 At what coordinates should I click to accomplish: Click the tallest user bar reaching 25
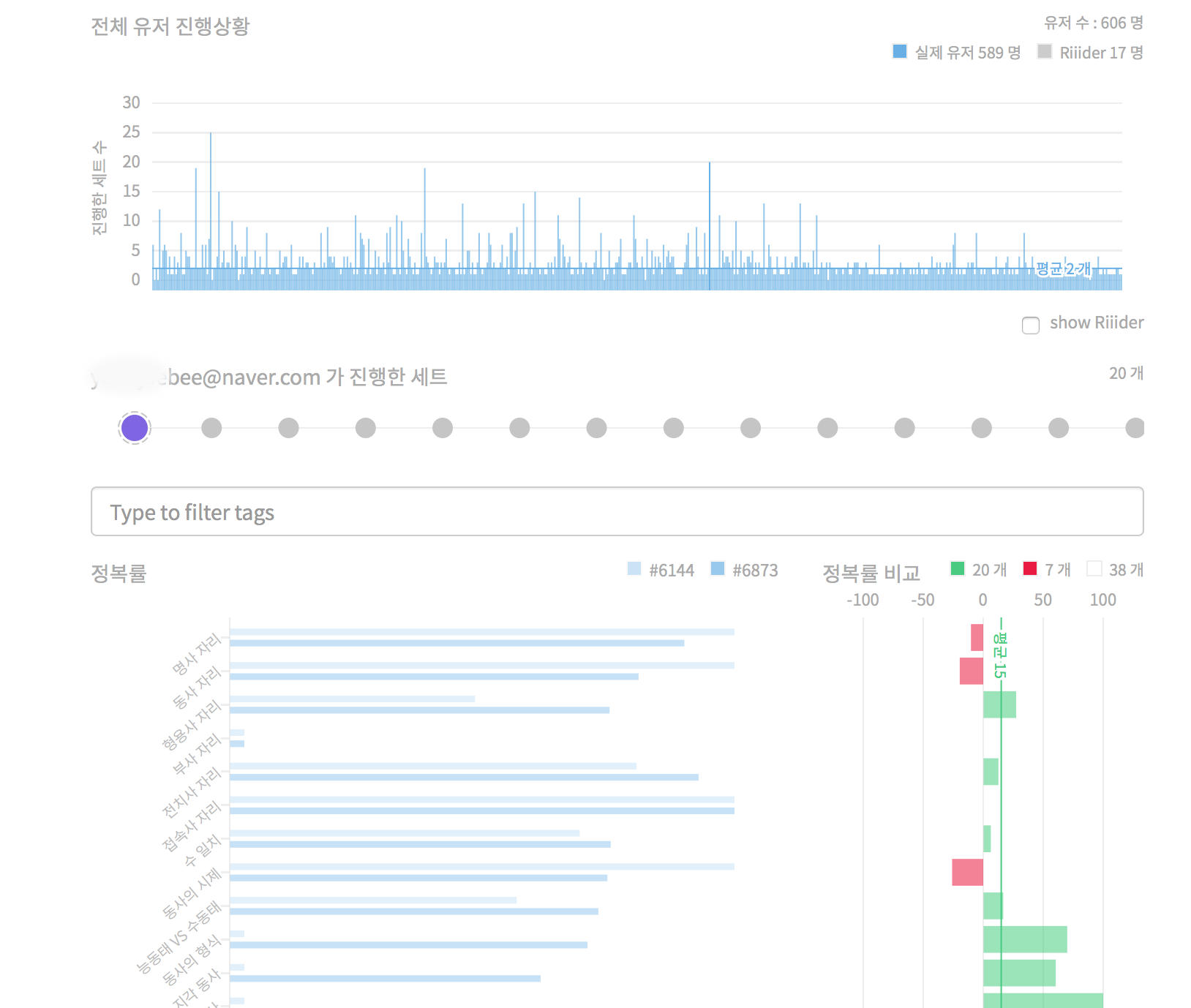pos(211,211)
